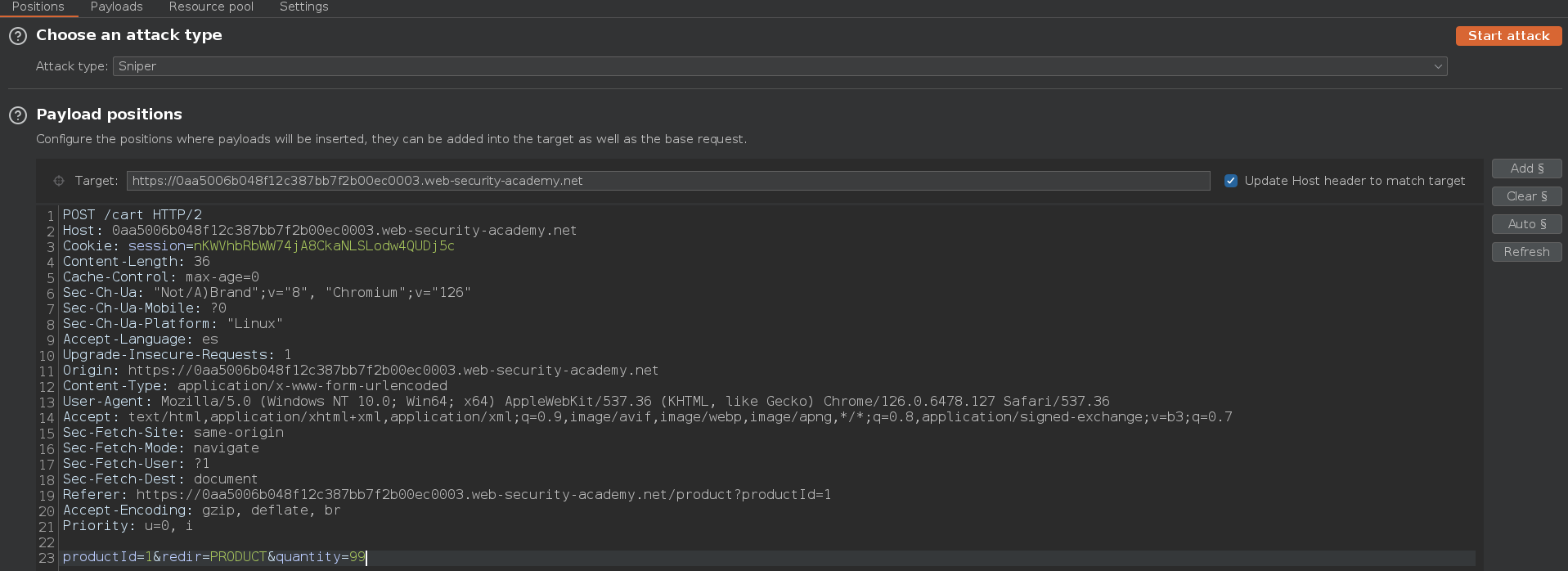This screenshot has height=571, width=1568.
Task: Click the Priority: u=0, i line
Action: (x=128, y=526)
